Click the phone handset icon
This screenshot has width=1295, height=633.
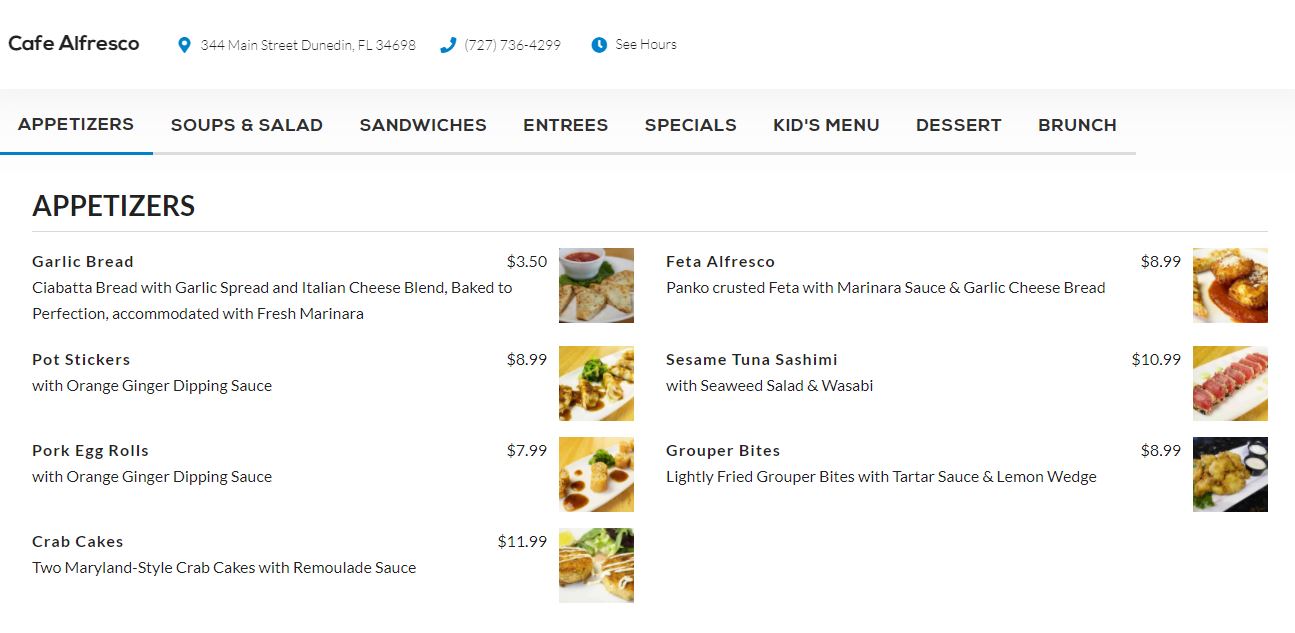pyautogui.click(x=448, y=45)
